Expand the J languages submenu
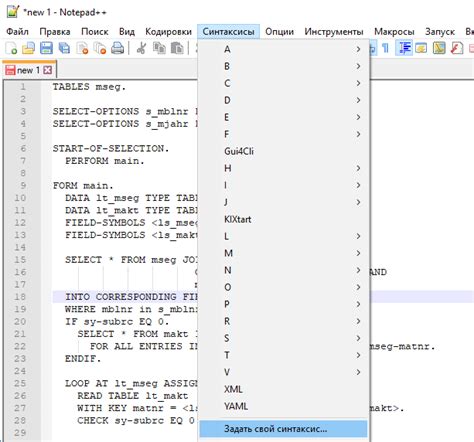This screenshot has height=442, width=474. 283,202
